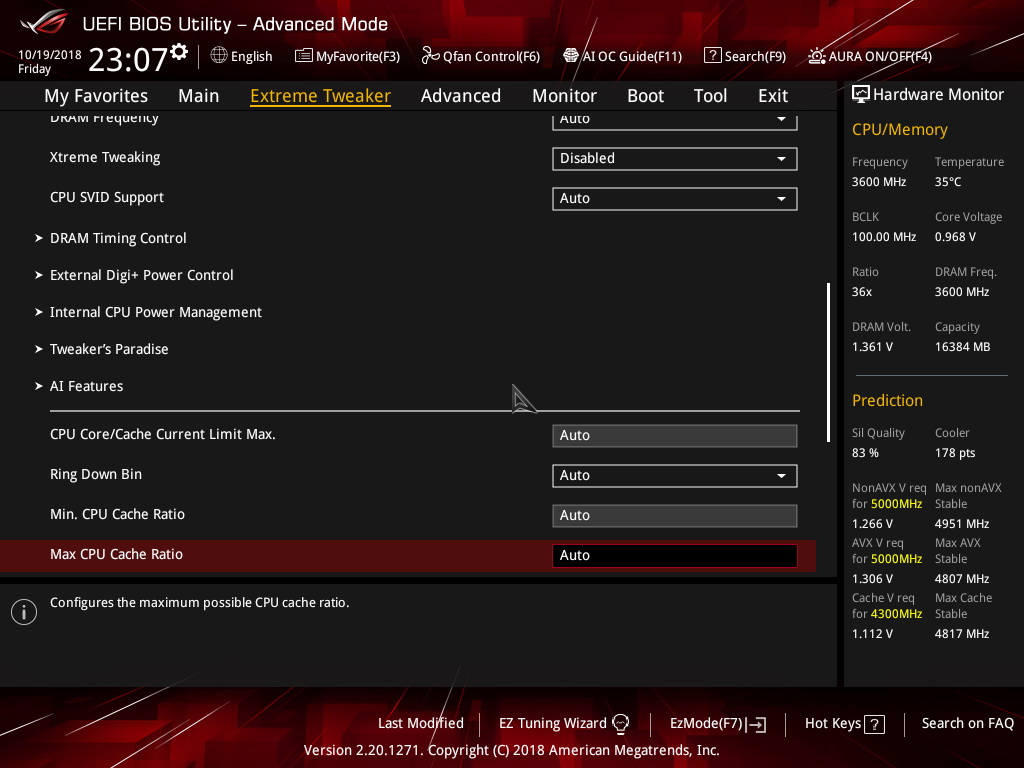Open the Monitor tab
Image resolution: width=1024 pixels, height=768 pixels.
pyautogui.click(x=564, y=96)
